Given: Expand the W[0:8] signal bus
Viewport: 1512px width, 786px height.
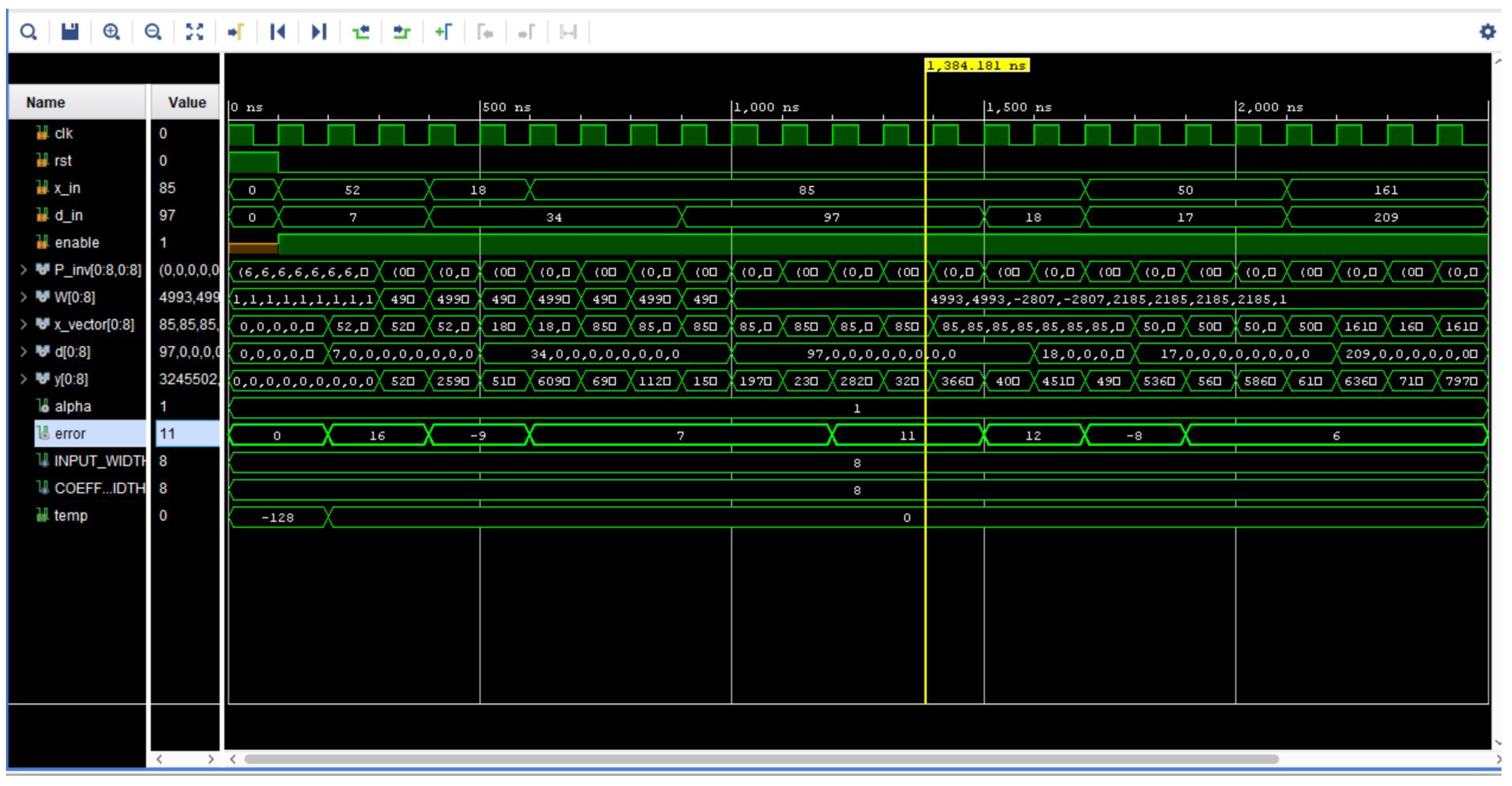Looking at the screenshot, I should pos(23,297).
